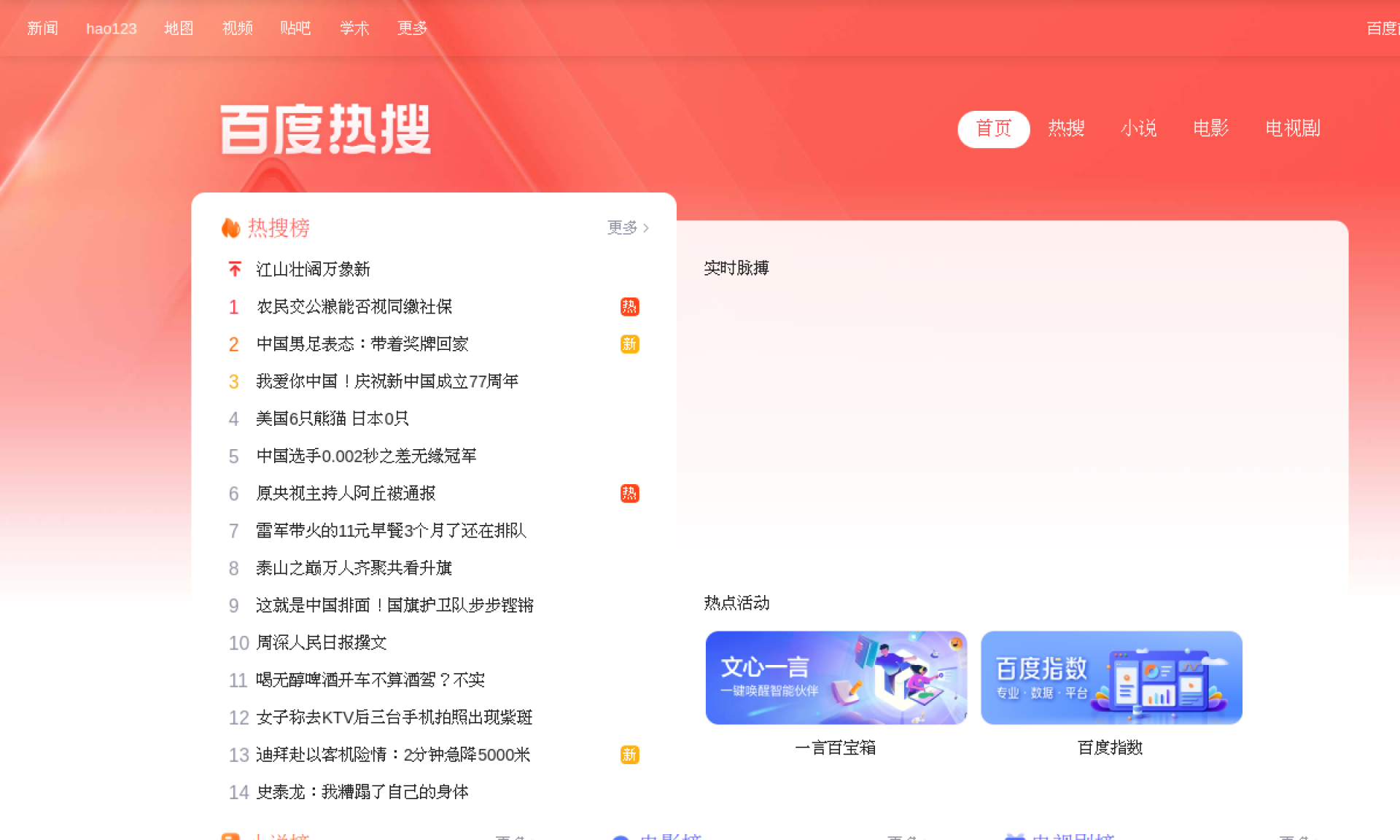
Task: Click the 百度指数 caption under the banner
Action: 1111,748
